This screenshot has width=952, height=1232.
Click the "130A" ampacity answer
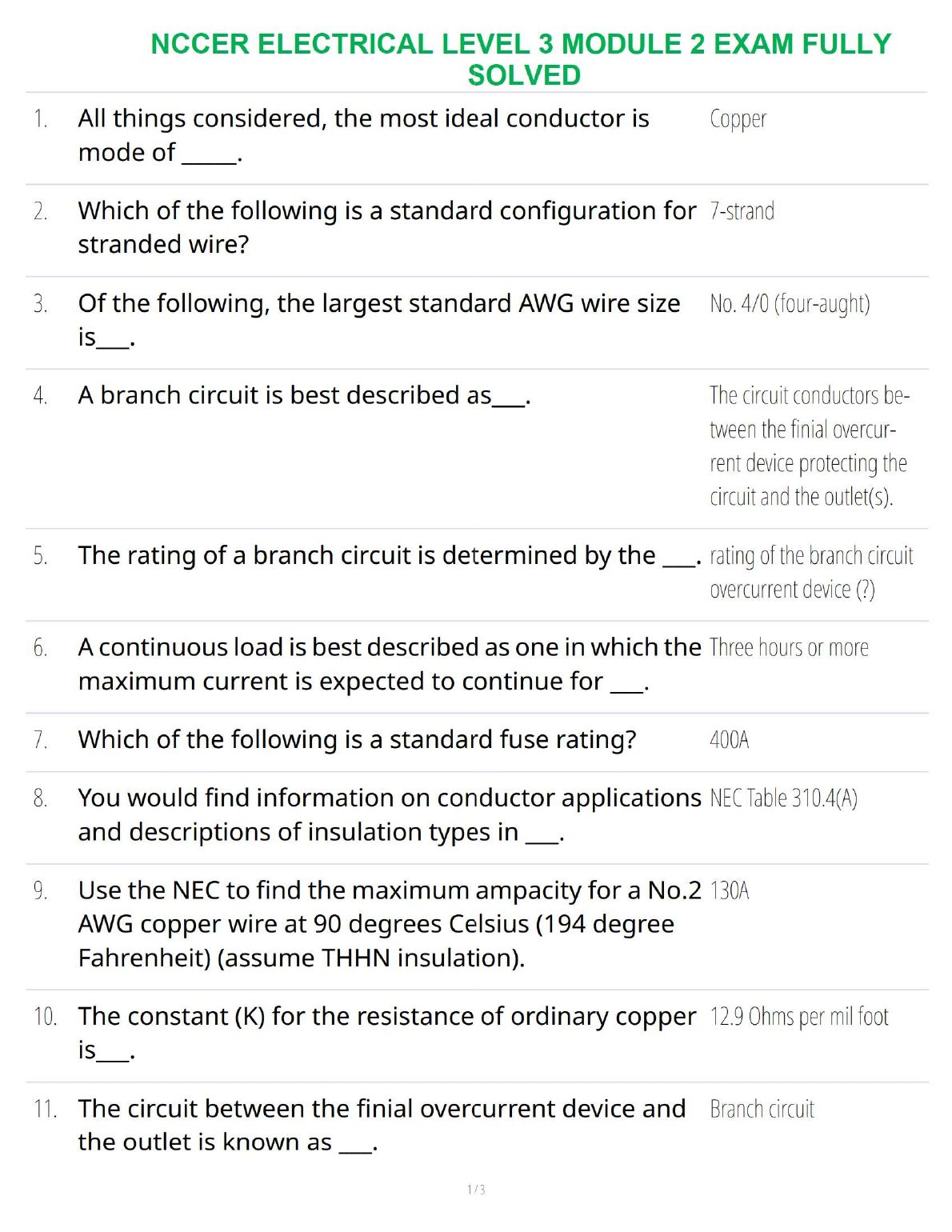tap(729, 891)
